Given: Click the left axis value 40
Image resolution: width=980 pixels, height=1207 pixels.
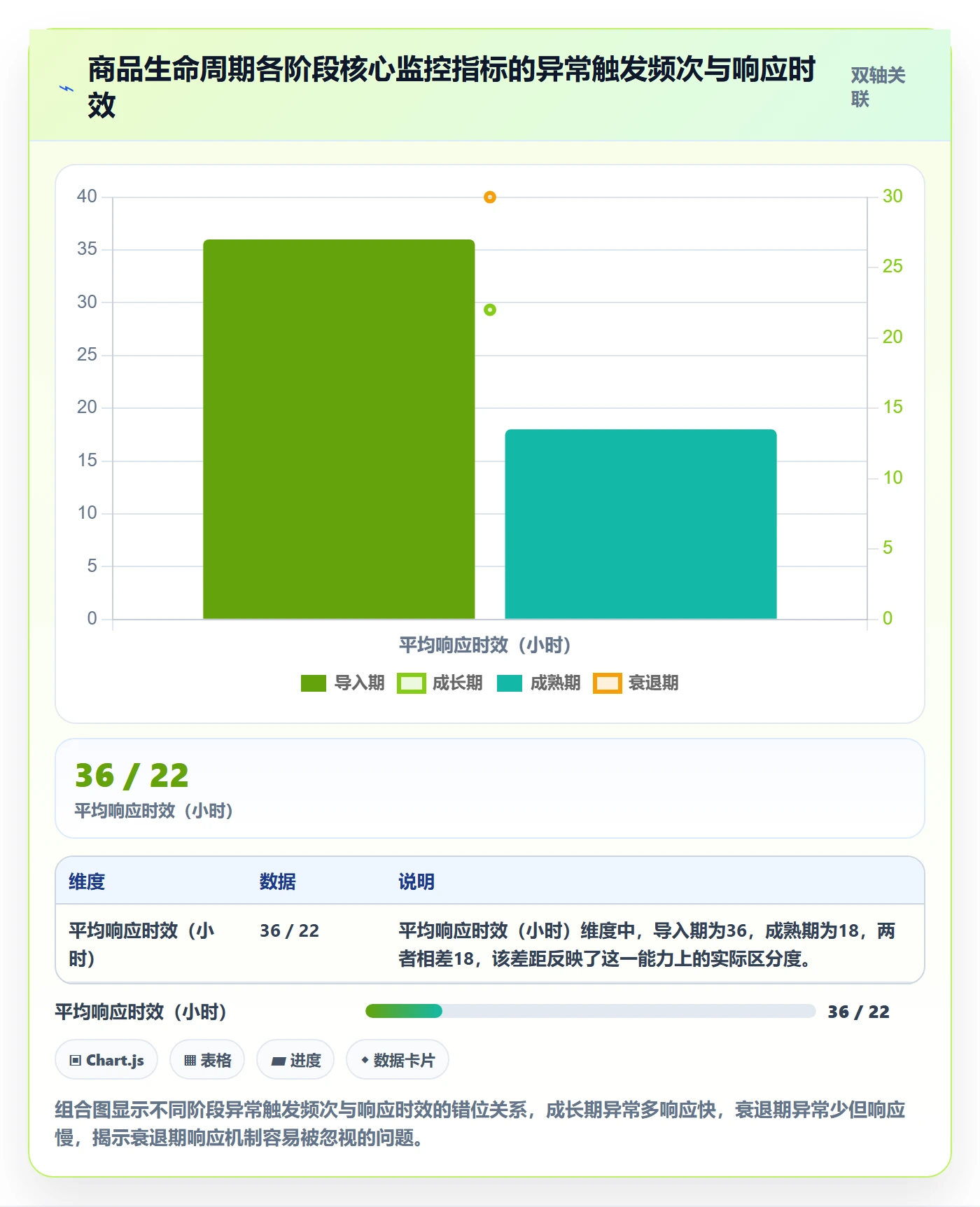Looking at the screenshot, I should point(87,197).
